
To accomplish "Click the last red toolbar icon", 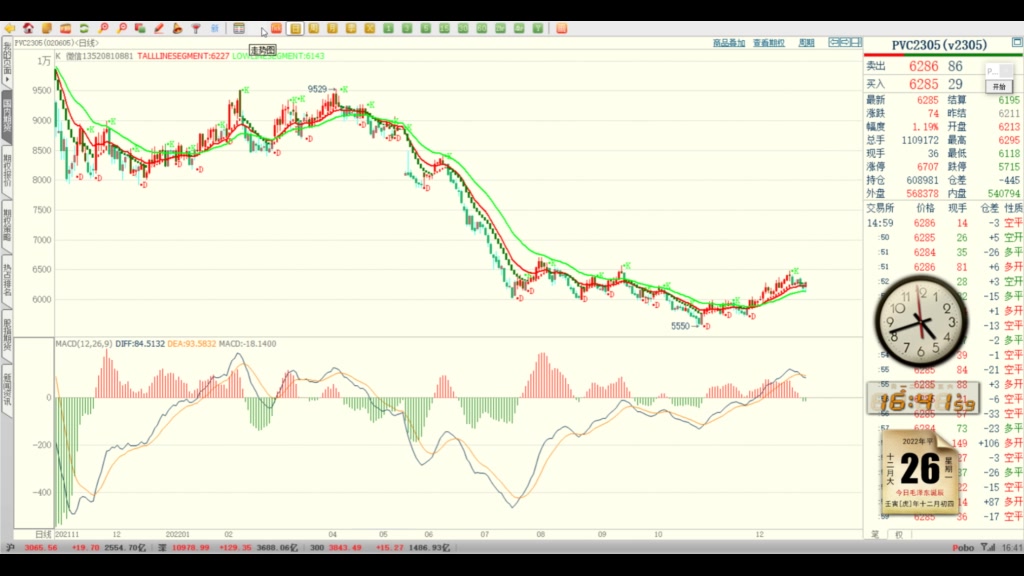I will 562,29.
